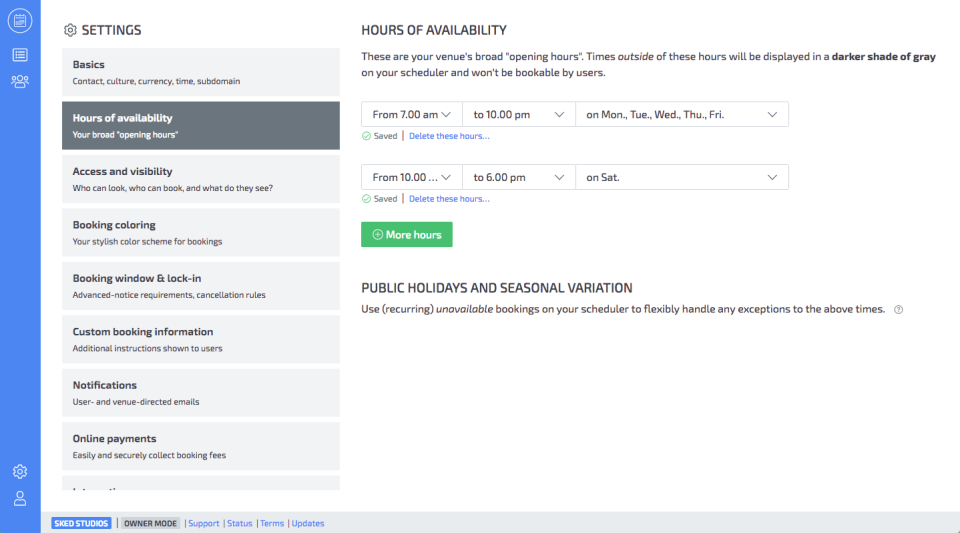Click the HOURS OF AVAILABILITY heading
Viewport: 960px width, 533px height.
click(433, 30)
